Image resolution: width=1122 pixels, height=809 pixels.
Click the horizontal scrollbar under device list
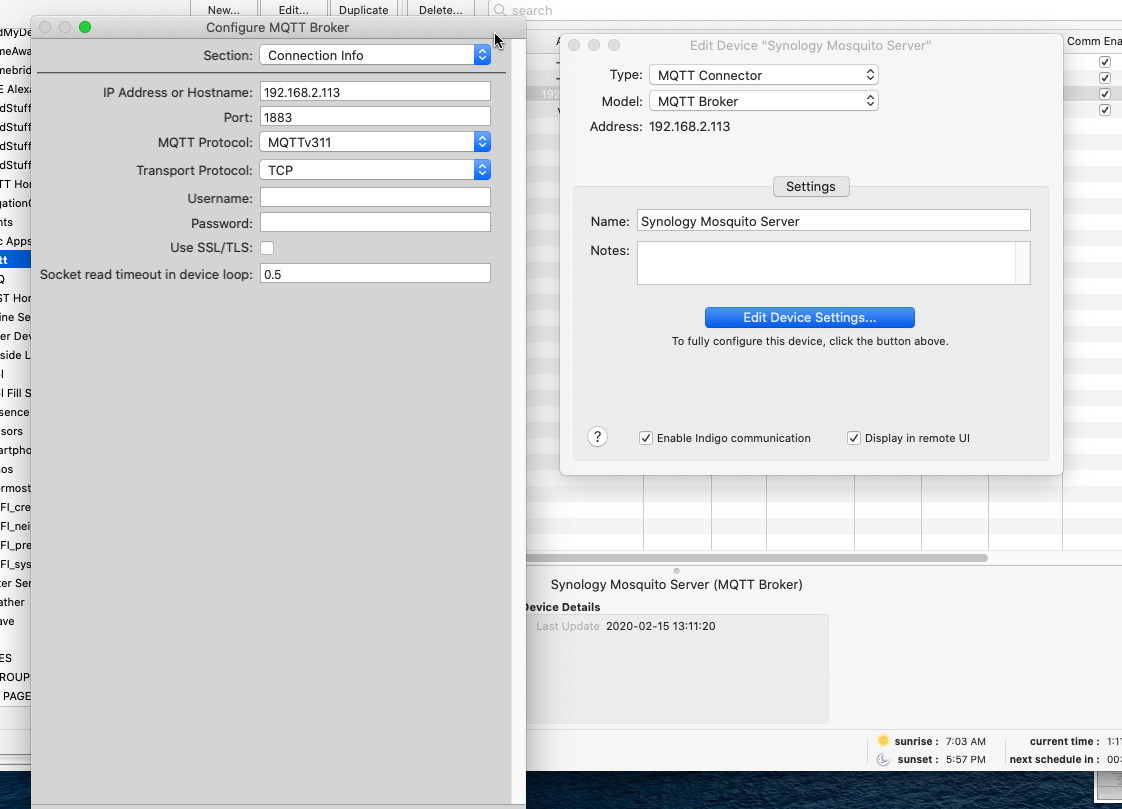pos(757,558)
